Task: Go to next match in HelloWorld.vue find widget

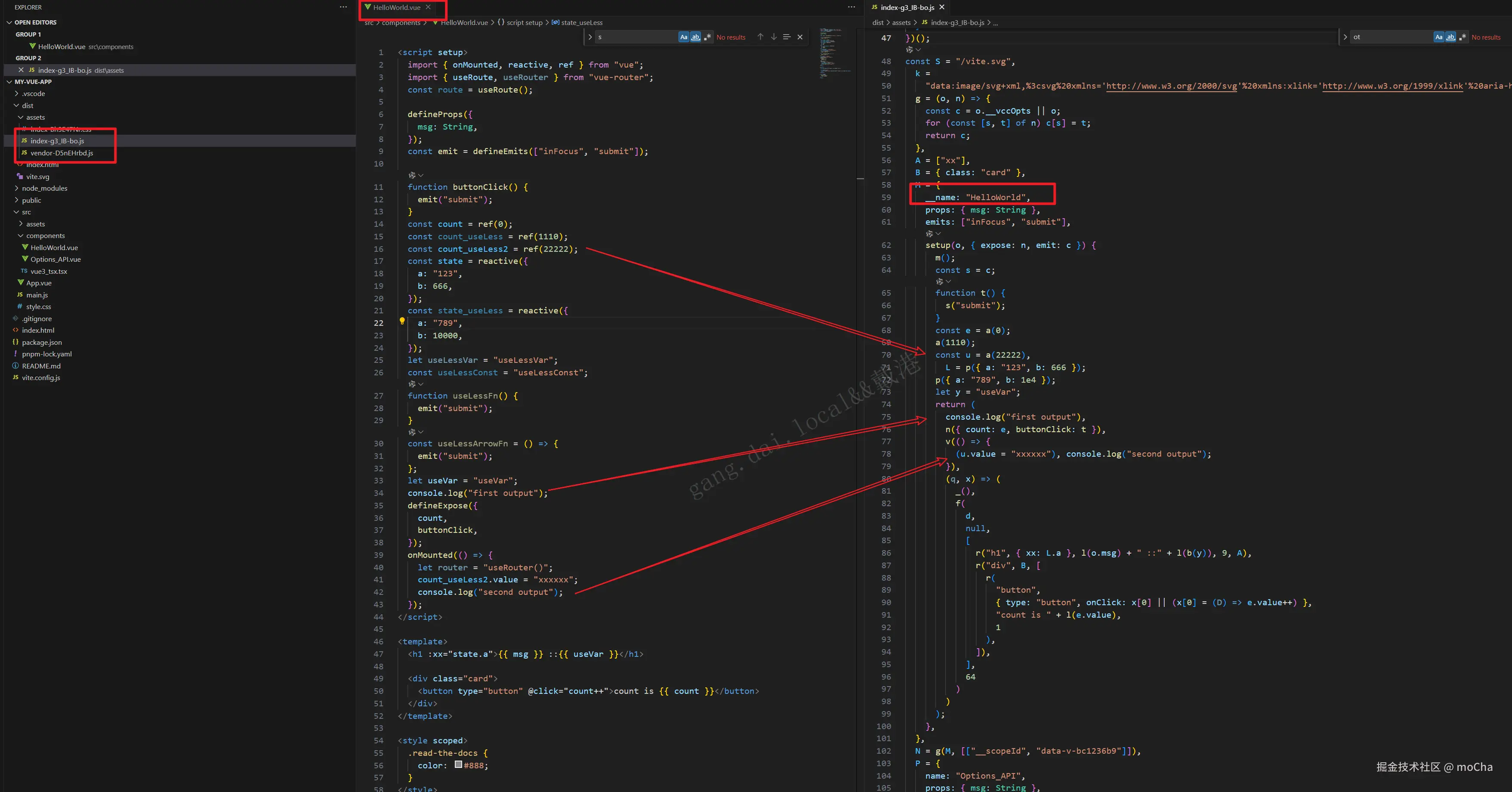Action: coord(774,37)
